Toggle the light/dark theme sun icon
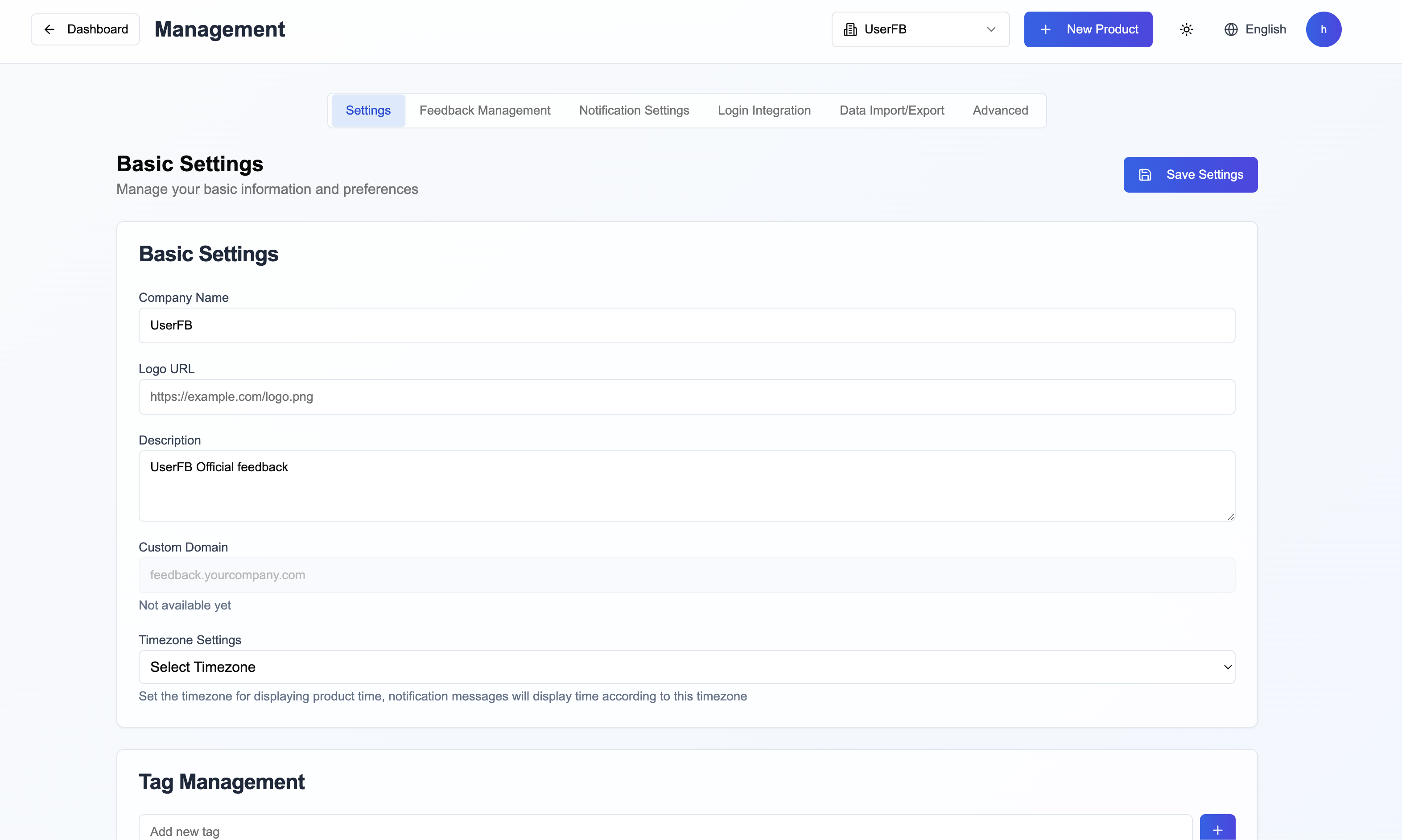 (1186, 29)
